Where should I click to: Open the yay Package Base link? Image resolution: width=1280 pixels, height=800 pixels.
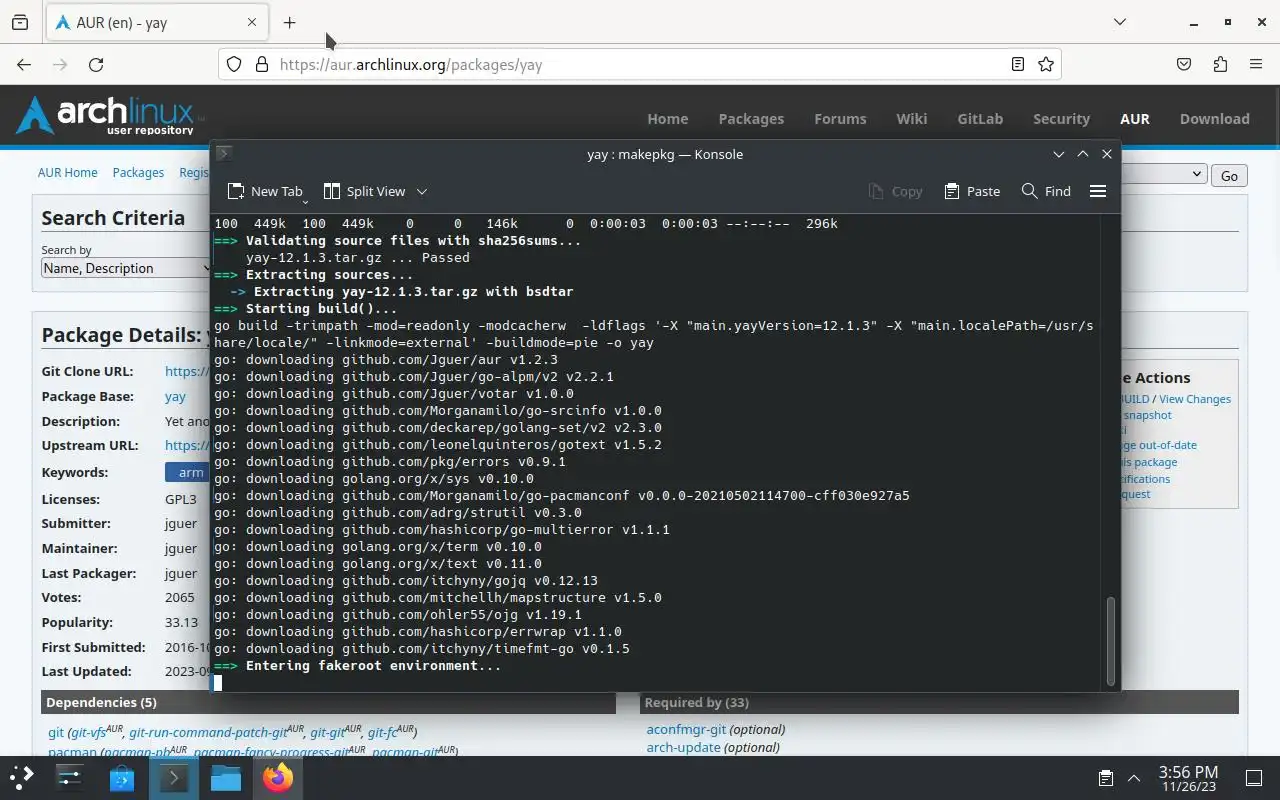(x=175, y=396)
